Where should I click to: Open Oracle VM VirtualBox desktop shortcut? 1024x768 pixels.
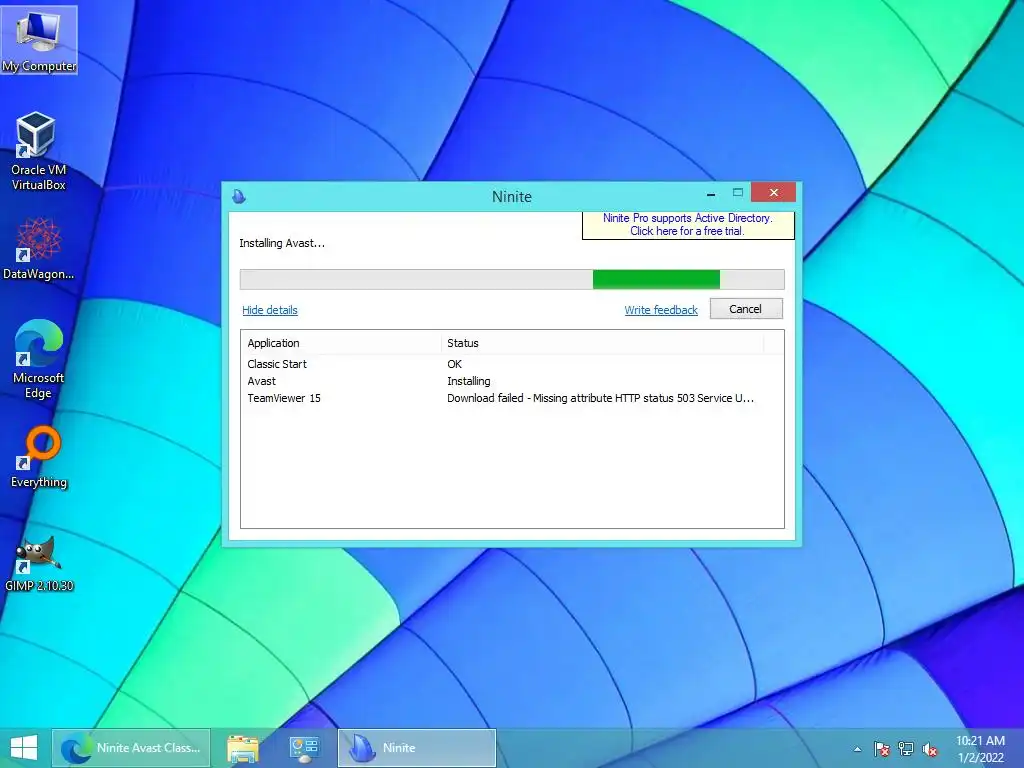[x=38, y=152]
